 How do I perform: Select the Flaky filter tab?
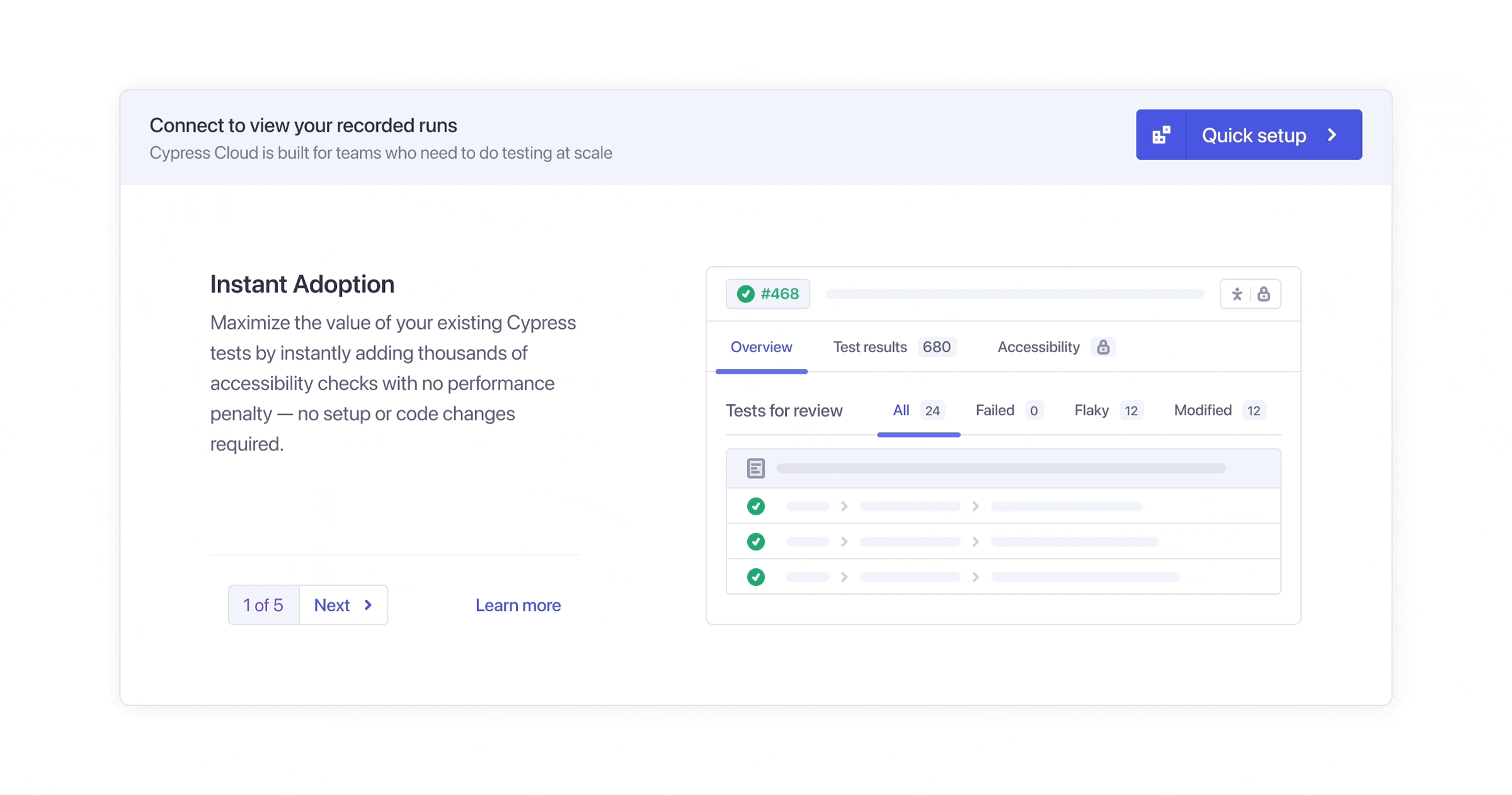(1091, 411)
